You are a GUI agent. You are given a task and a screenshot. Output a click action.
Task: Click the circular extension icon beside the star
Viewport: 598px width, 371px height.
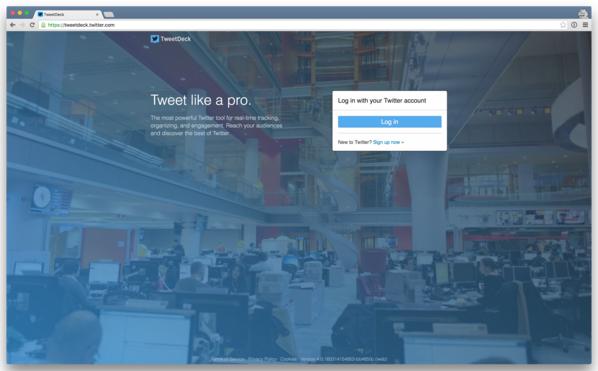(x=574, y=25)
